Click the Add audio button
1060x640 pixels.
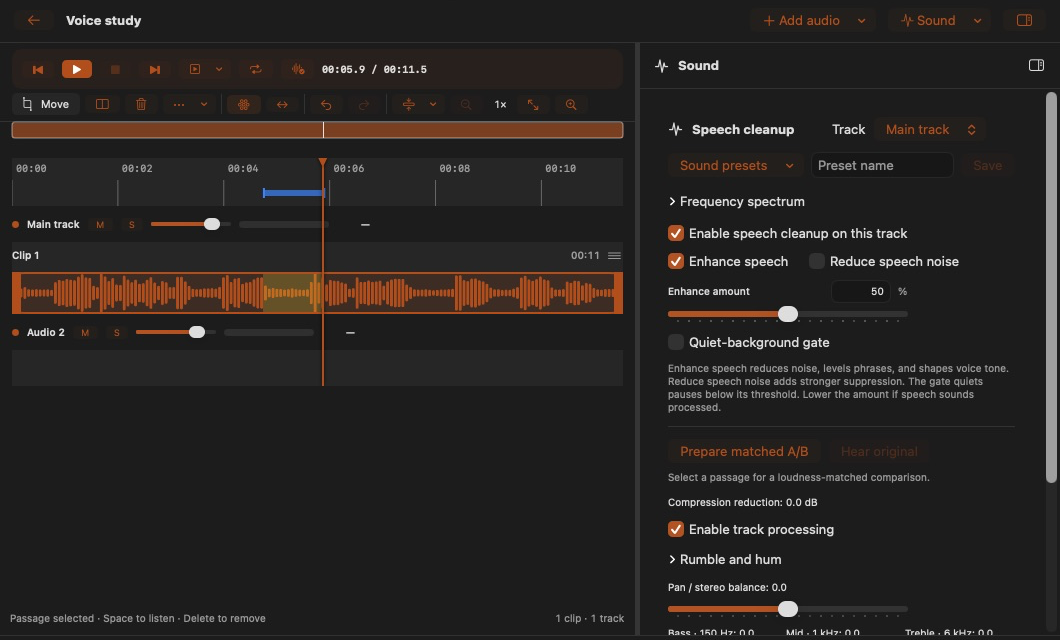pyautogui.click(x=801, y=20)
